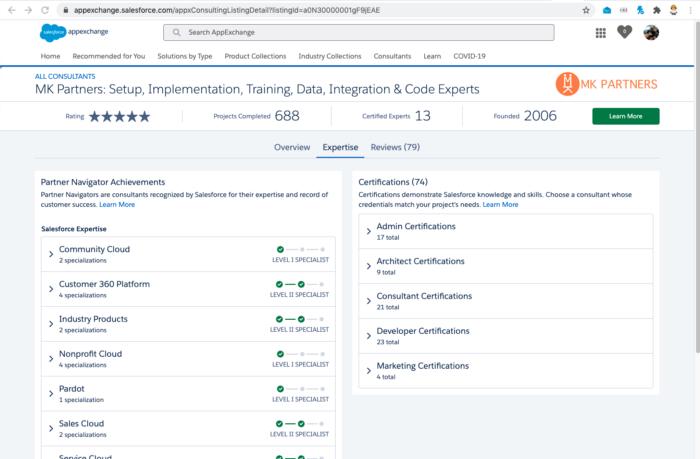700x459 pixels.
Task: Expand the Developer Certifications section
Action: coord(369,336)
